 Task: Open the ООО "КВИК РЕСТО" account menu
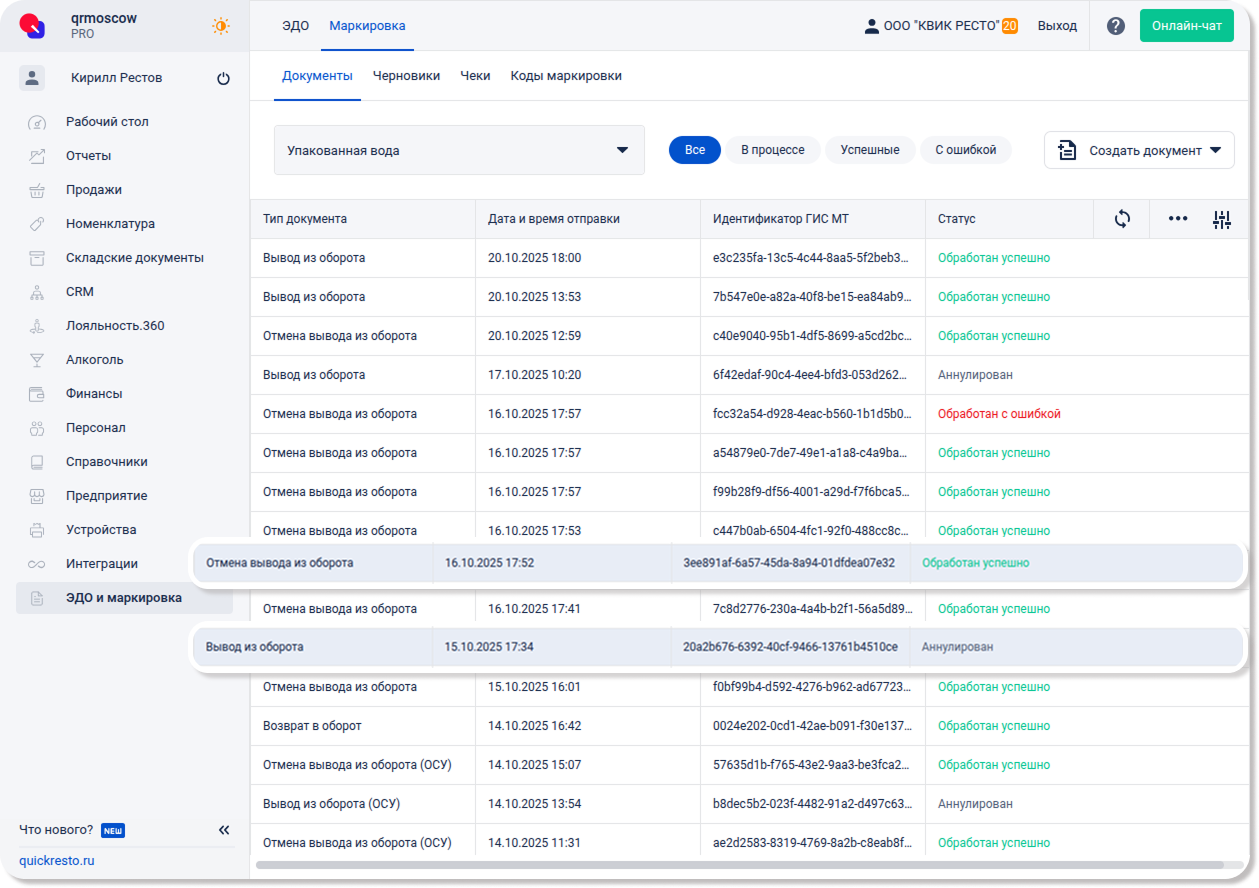click(940, 26)
